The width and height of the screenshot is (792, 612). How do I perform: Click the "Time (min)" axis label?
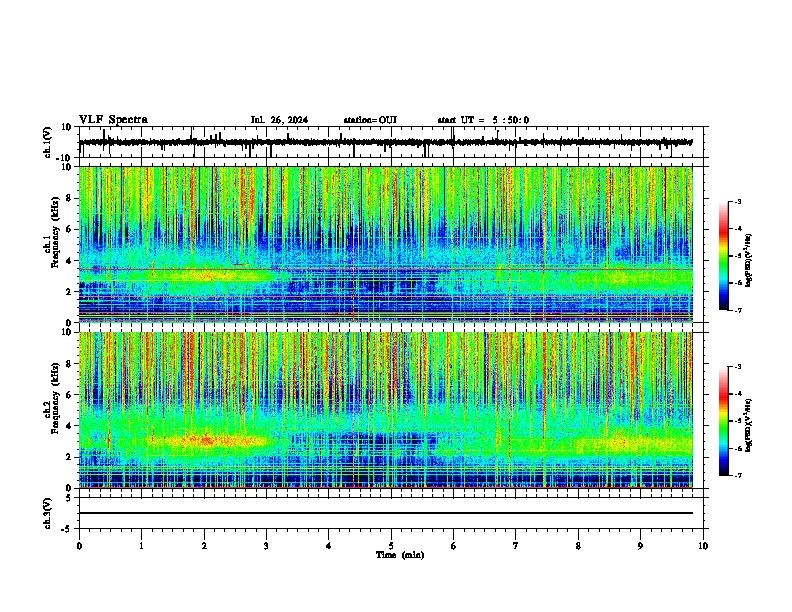(400, 555)
